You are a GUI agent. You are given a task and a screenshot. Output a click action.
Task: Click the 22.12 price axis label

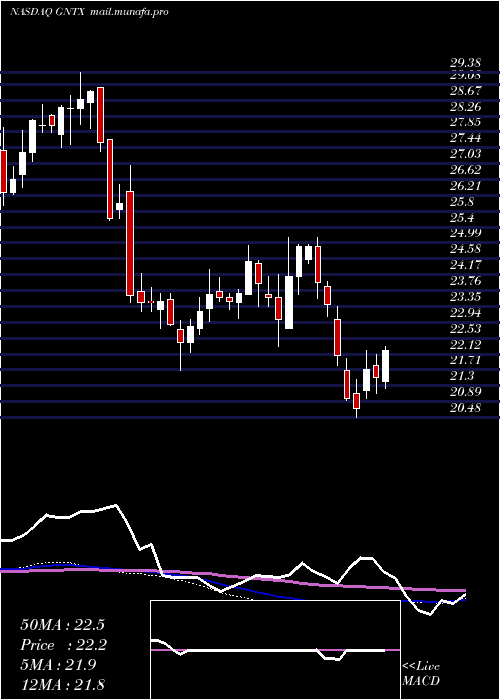point(467,345)
